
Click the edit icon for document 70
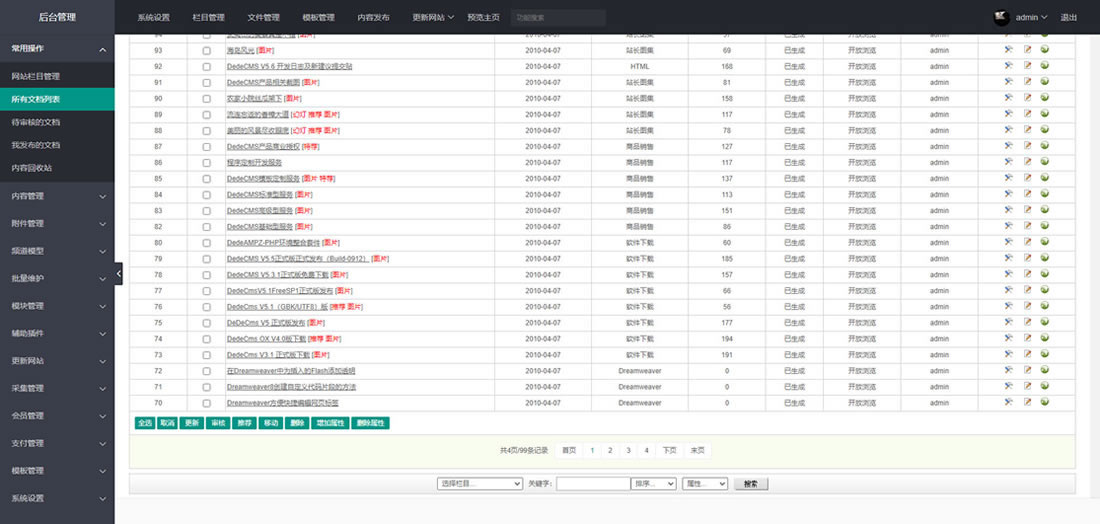point(1027,402)
